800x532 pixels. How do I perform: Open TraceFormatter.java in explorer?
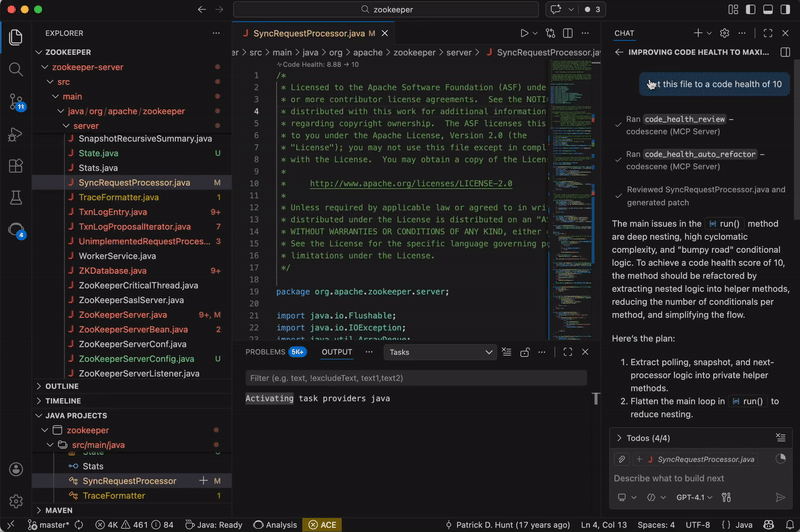[x=118, y=197]
